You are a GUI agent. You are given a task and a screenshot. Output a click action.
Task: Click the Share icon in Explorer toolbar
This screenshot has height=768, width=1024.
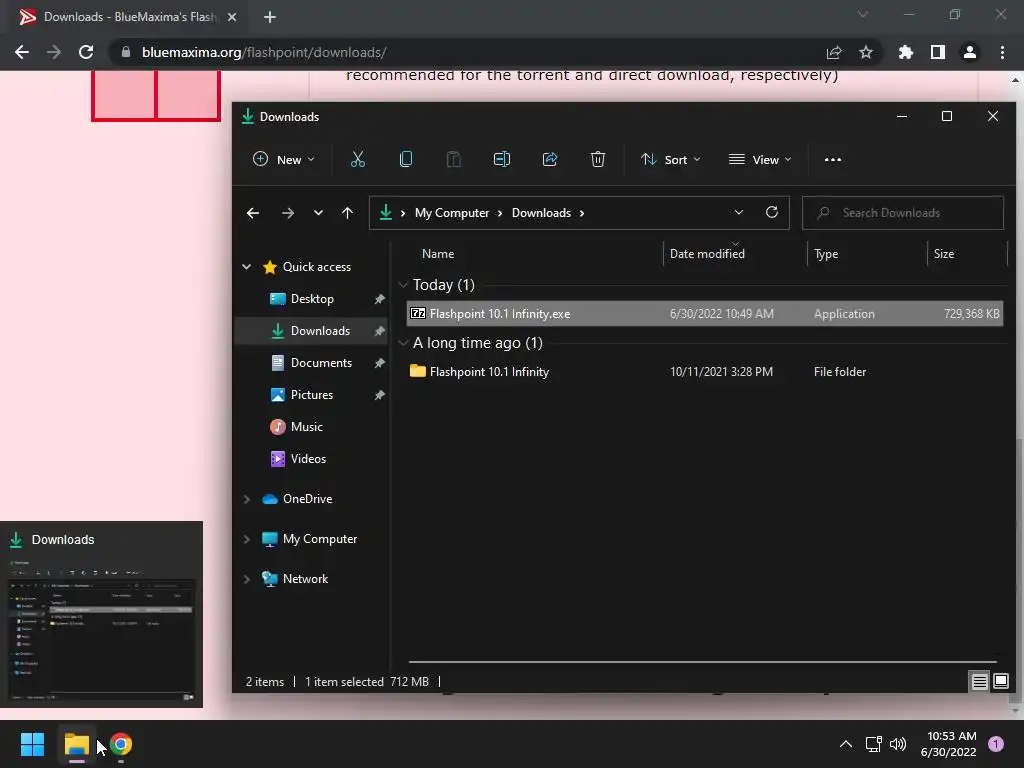550,159
